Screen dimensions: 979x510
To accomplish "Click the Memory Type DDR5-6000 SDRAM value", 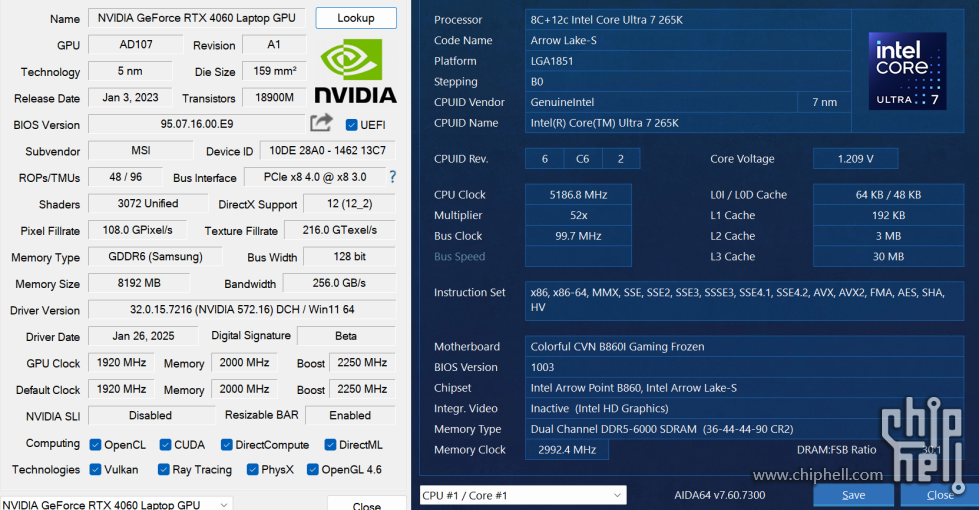I will coord(744,429).
